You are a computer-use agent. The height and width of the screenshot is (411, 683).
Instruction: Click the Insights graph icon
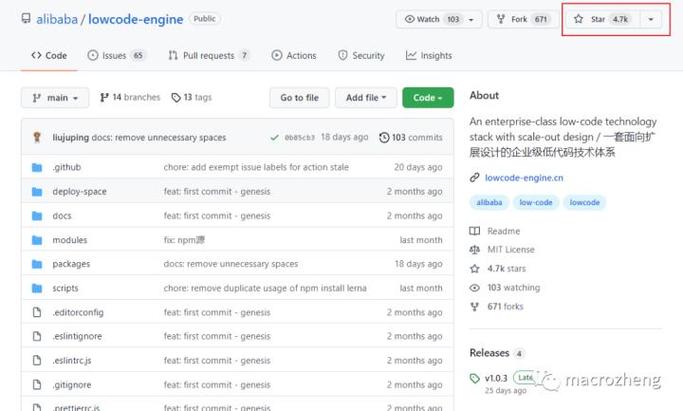coord(411,55)
